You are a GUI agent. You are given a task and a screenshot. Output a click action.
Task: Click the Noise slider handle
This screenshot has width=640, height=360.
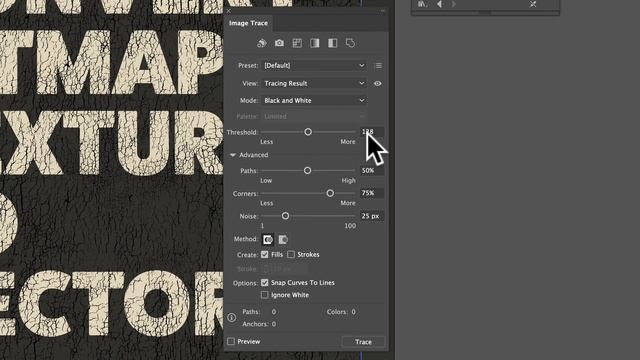[285, 216]
